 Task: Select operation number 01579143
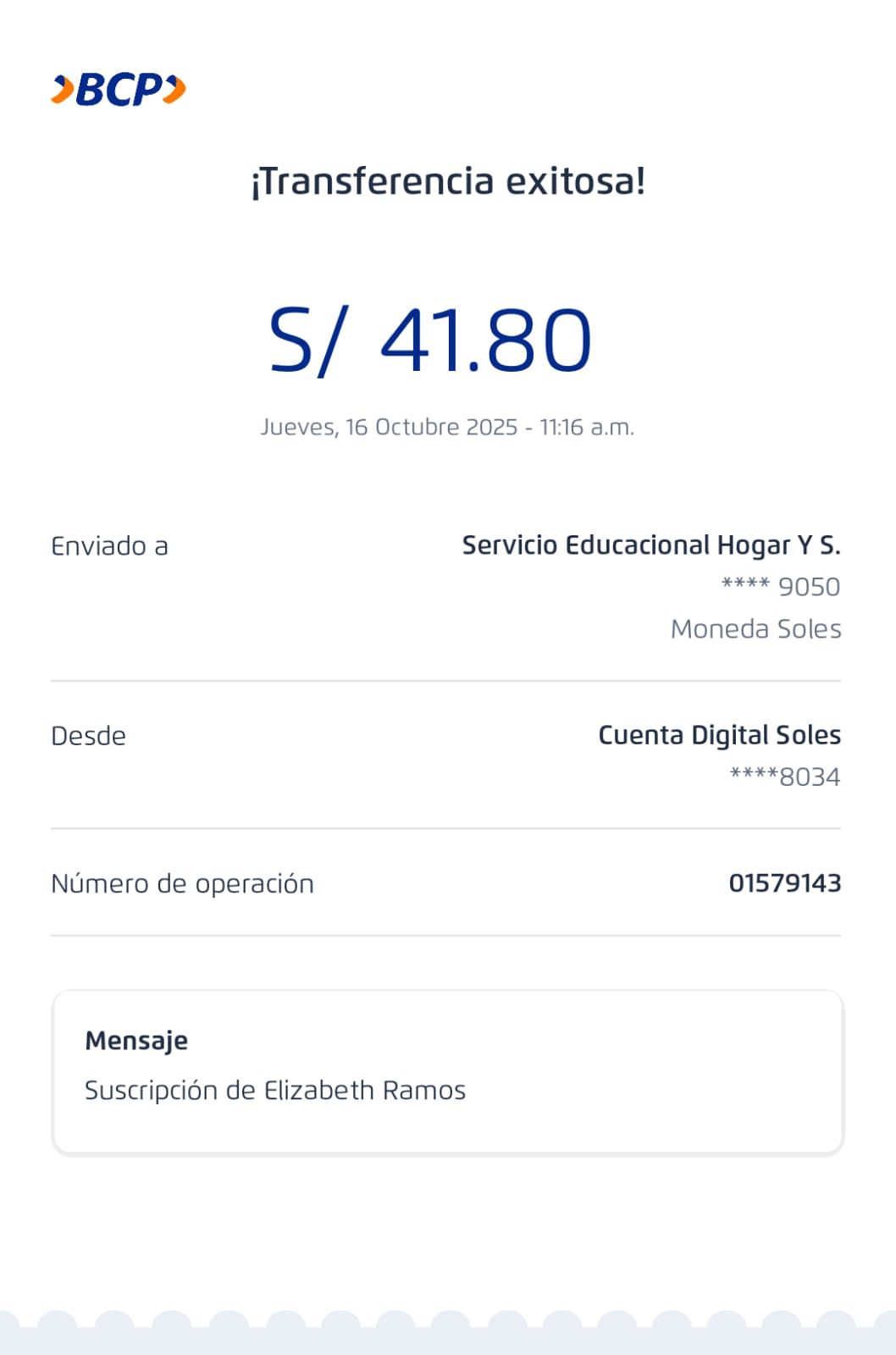pos(784,883)
